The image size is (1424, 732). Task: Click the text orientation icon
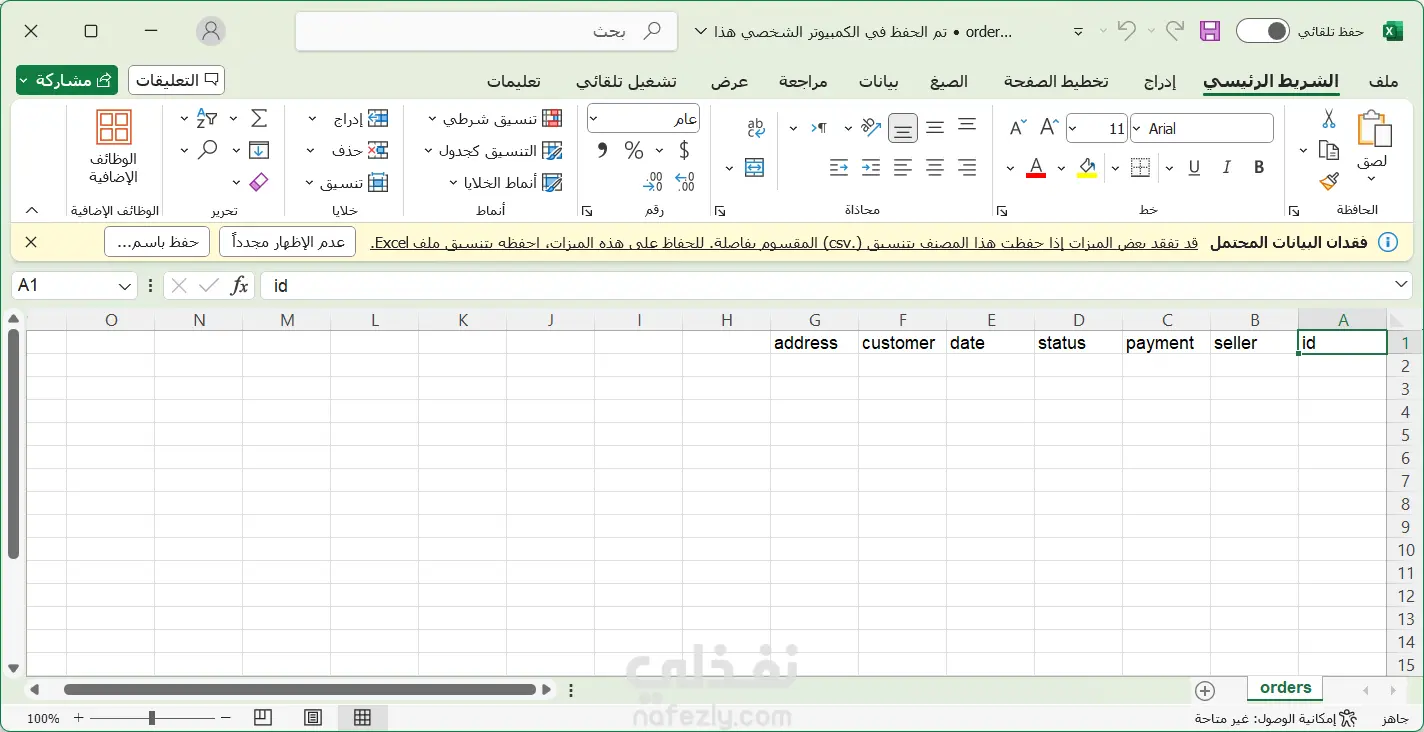(870, 127)
